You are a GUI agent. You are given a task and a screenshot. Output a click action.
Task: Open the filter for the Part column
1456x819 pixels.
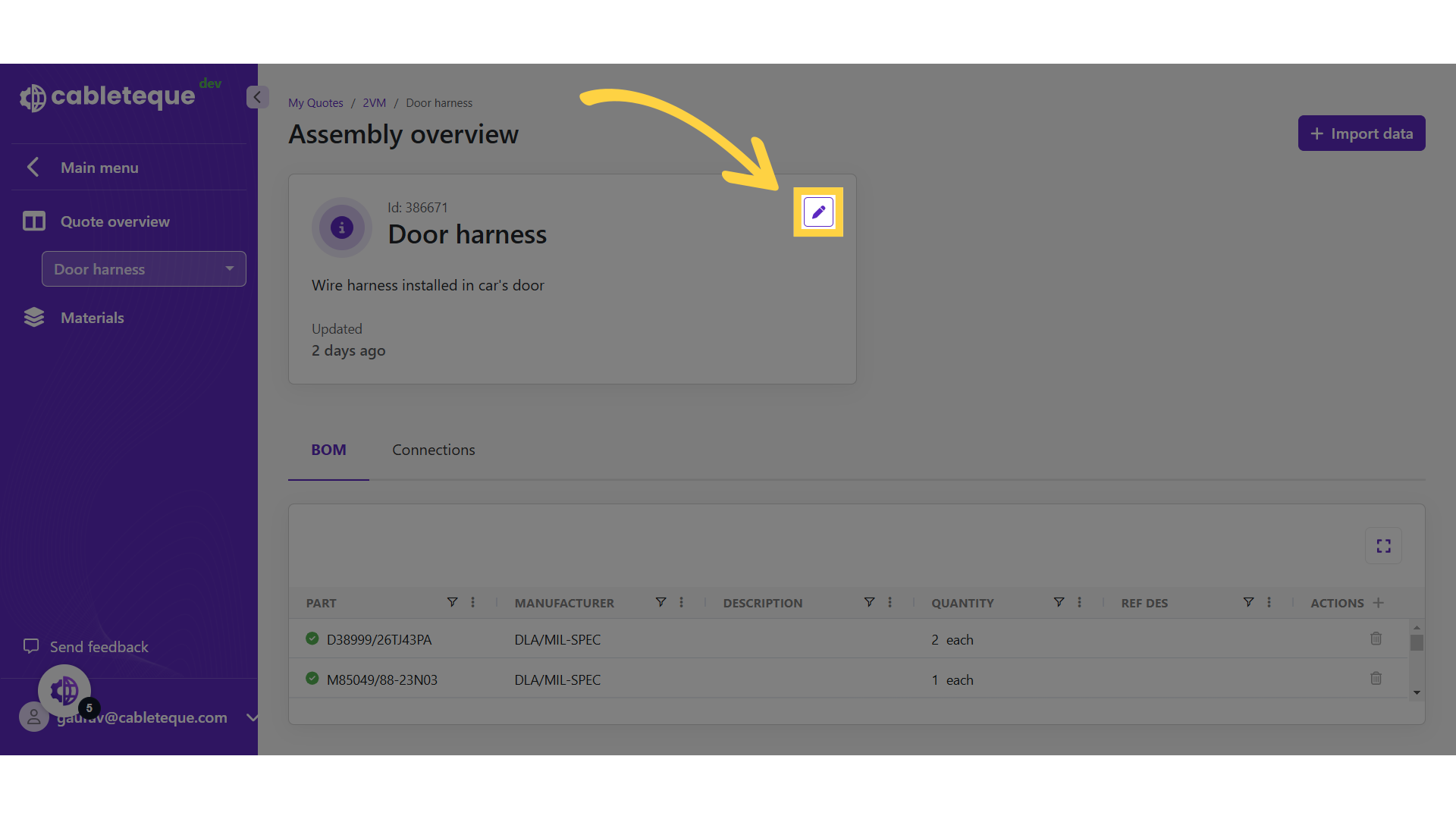[x=452, y=602]
